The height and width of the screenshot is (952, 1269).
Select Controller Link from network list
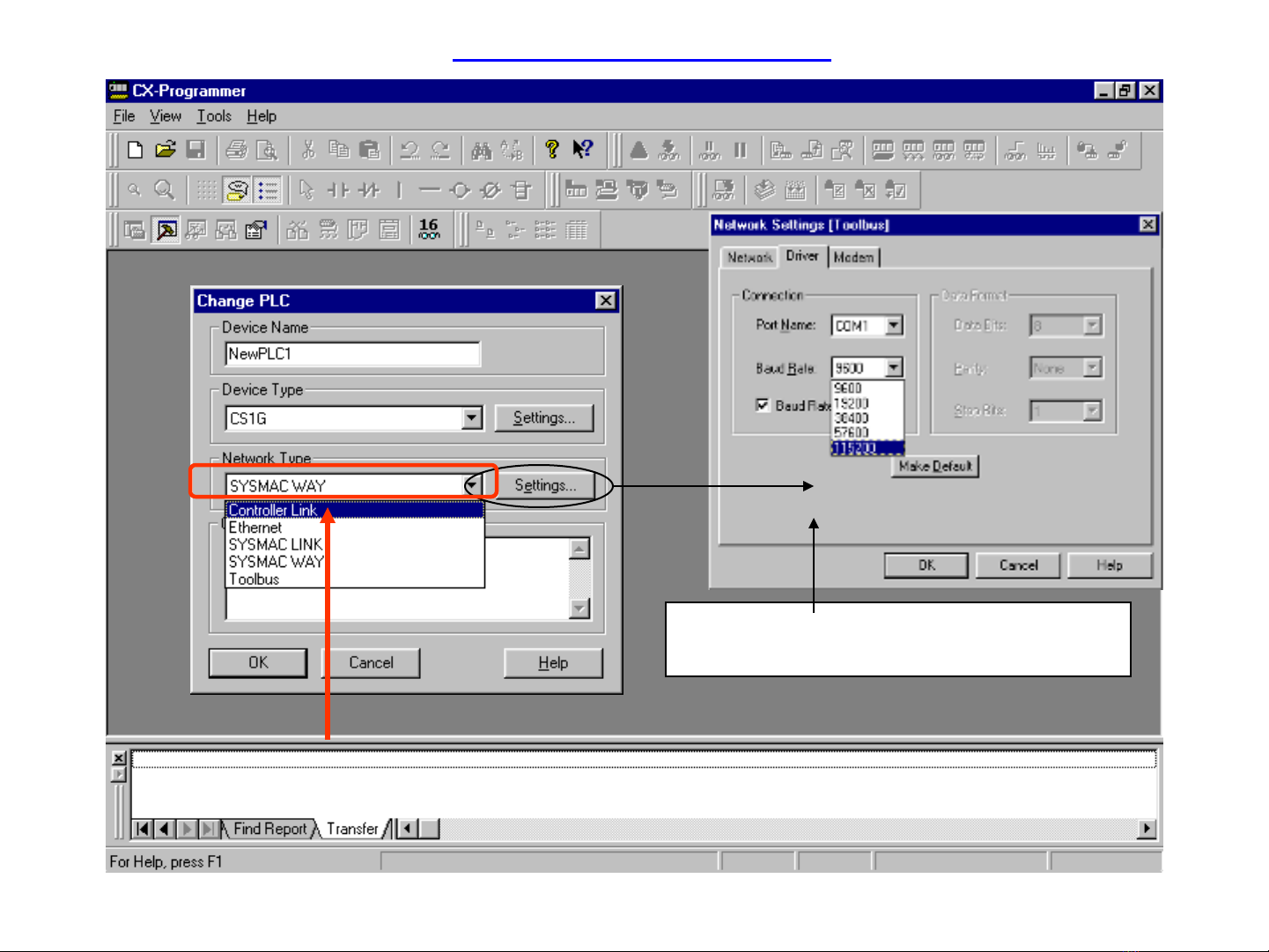[x=355, y=510]
